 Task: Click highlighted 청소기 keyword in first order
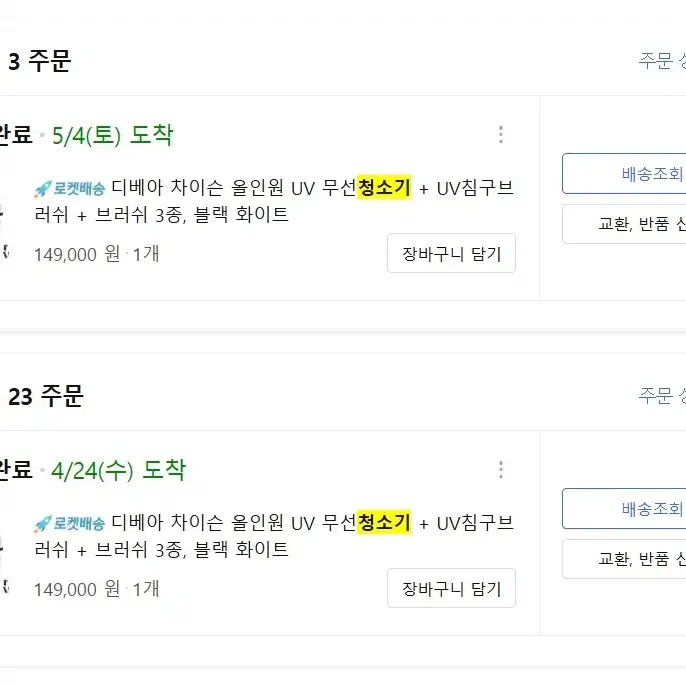point(384,187)
